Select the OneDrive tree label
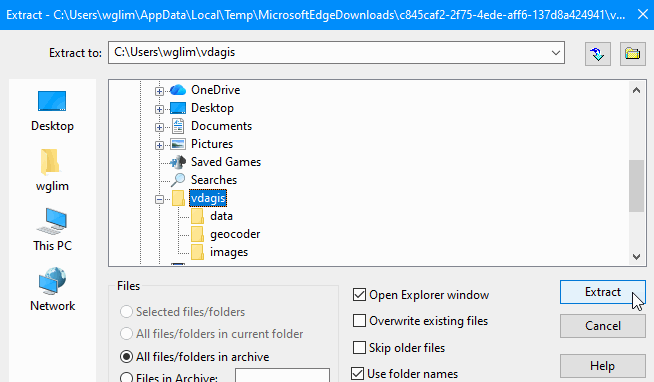 click(x=216, y=90)
